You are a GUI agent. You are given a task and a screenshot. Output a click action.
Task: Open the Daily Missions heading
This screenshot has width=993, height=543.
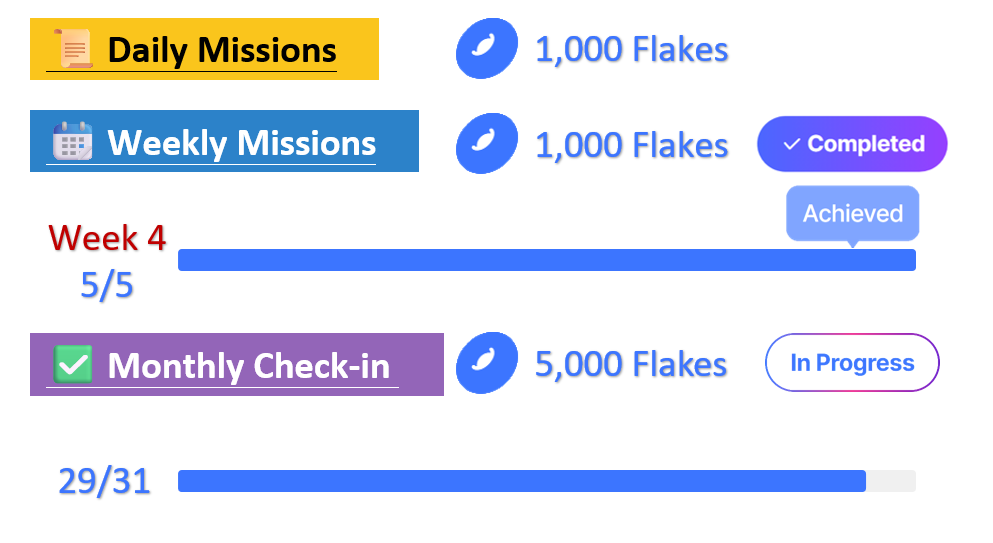pyautogui.click(x=222, y=49)
